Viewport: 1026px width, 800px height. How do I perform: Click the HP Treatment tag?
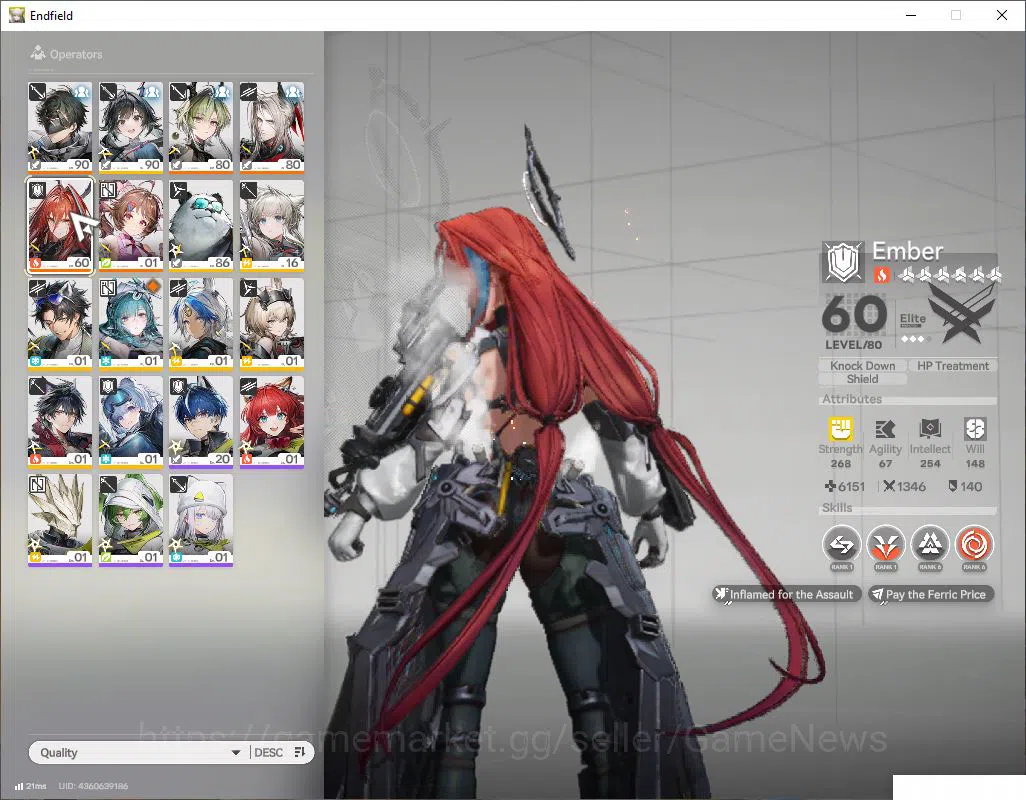(x=953, y=366)
